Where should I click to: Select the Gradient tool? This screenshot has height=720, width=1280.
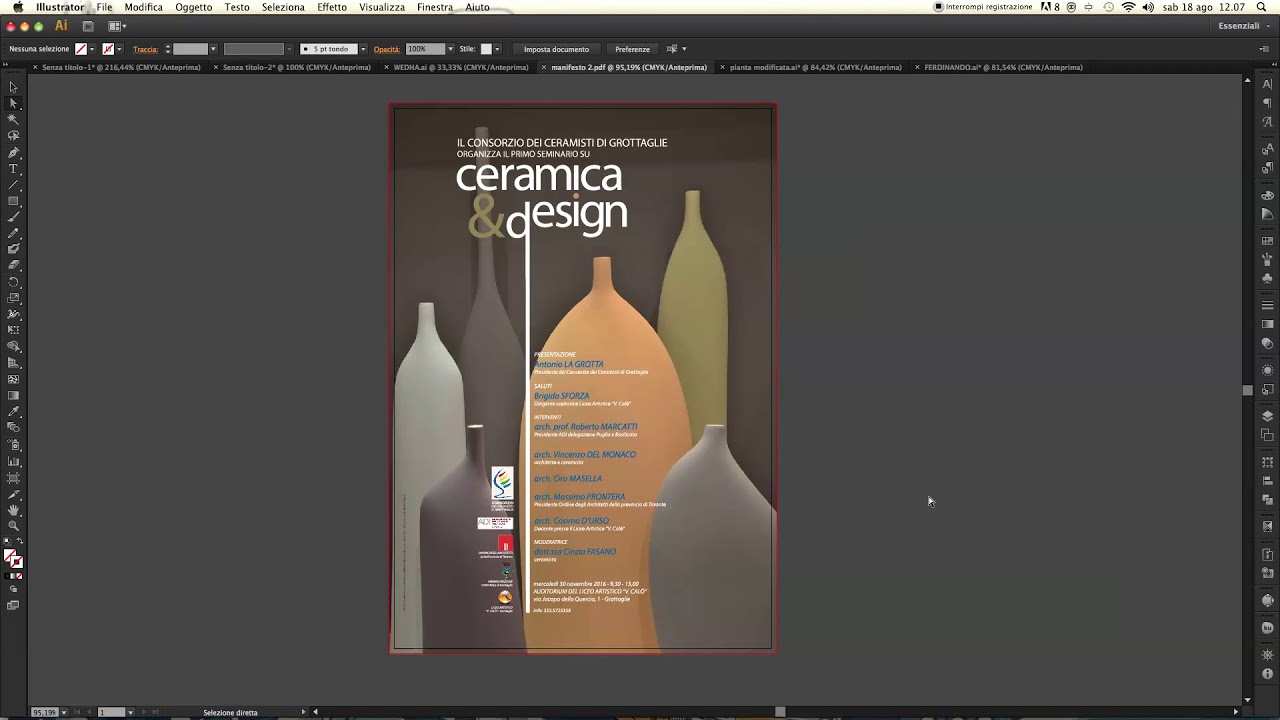pyautogui.click(x=13, y=395)
